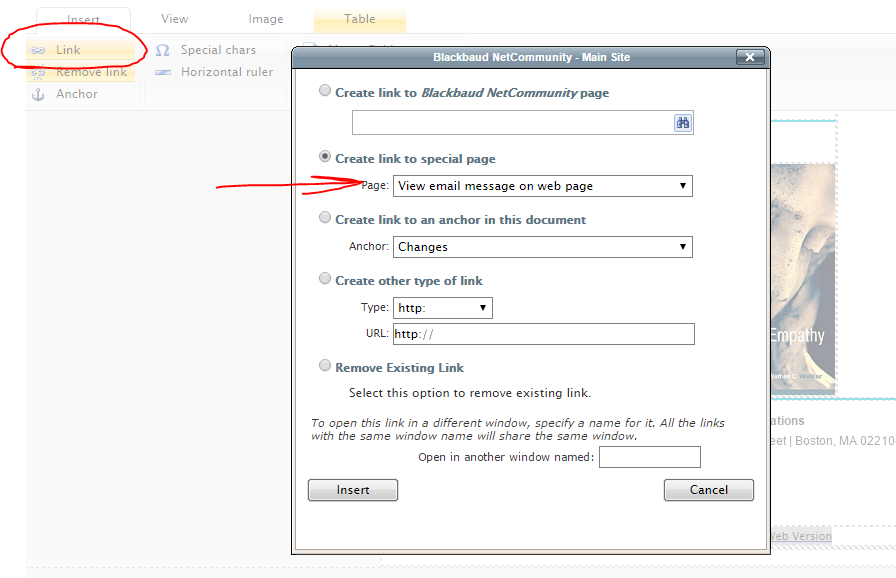
Task: Click the Blackbaud NetCommunity - Main Site title
Action: tap(531, 57)
